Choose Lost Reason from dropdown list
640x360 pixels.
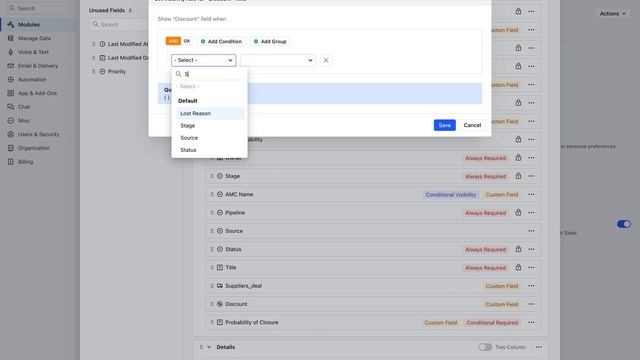click(x=210, y=113)
